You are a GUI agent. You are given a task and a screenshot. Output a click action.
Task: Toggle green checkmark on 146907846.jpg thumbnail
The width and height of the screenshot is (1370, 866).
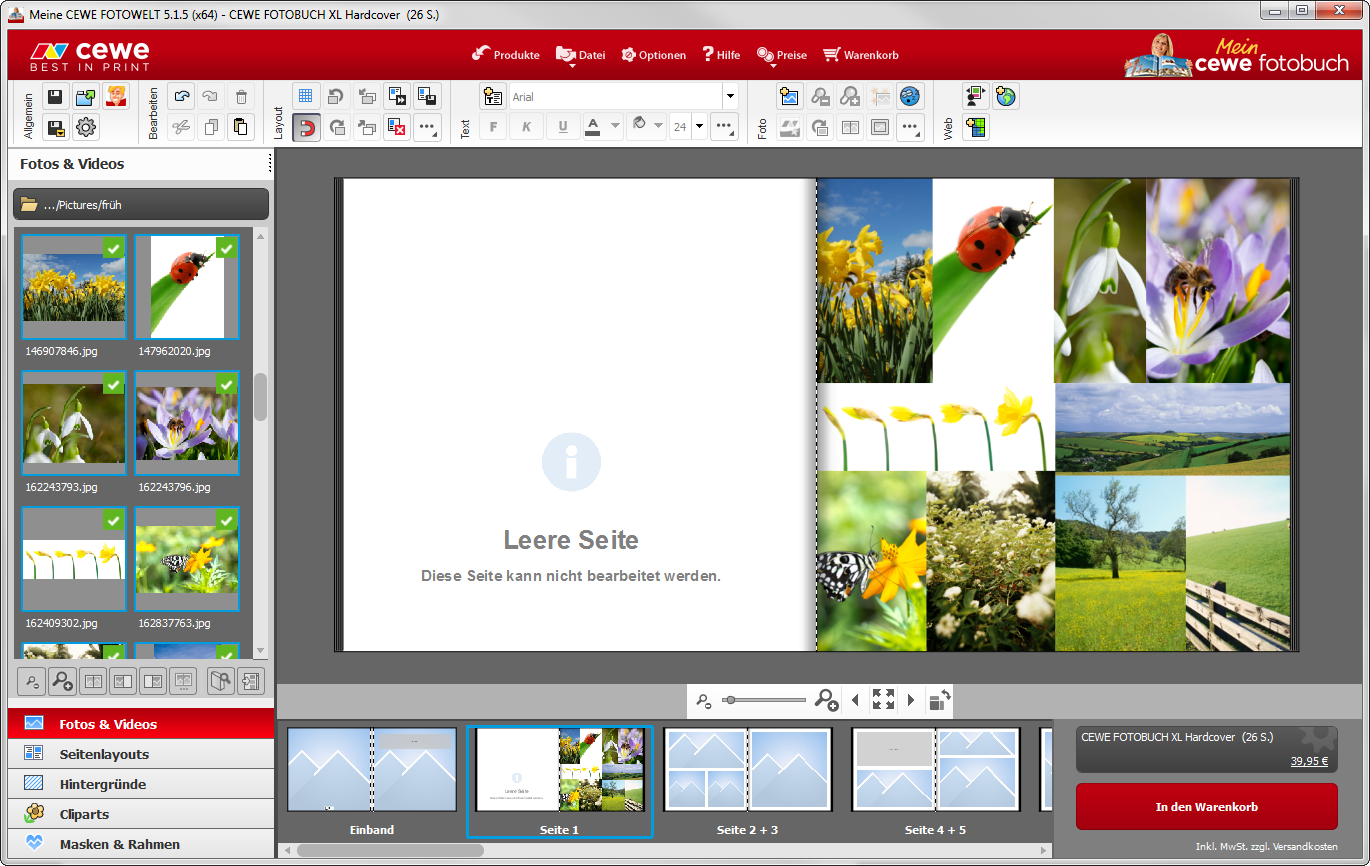click(114, 248)
